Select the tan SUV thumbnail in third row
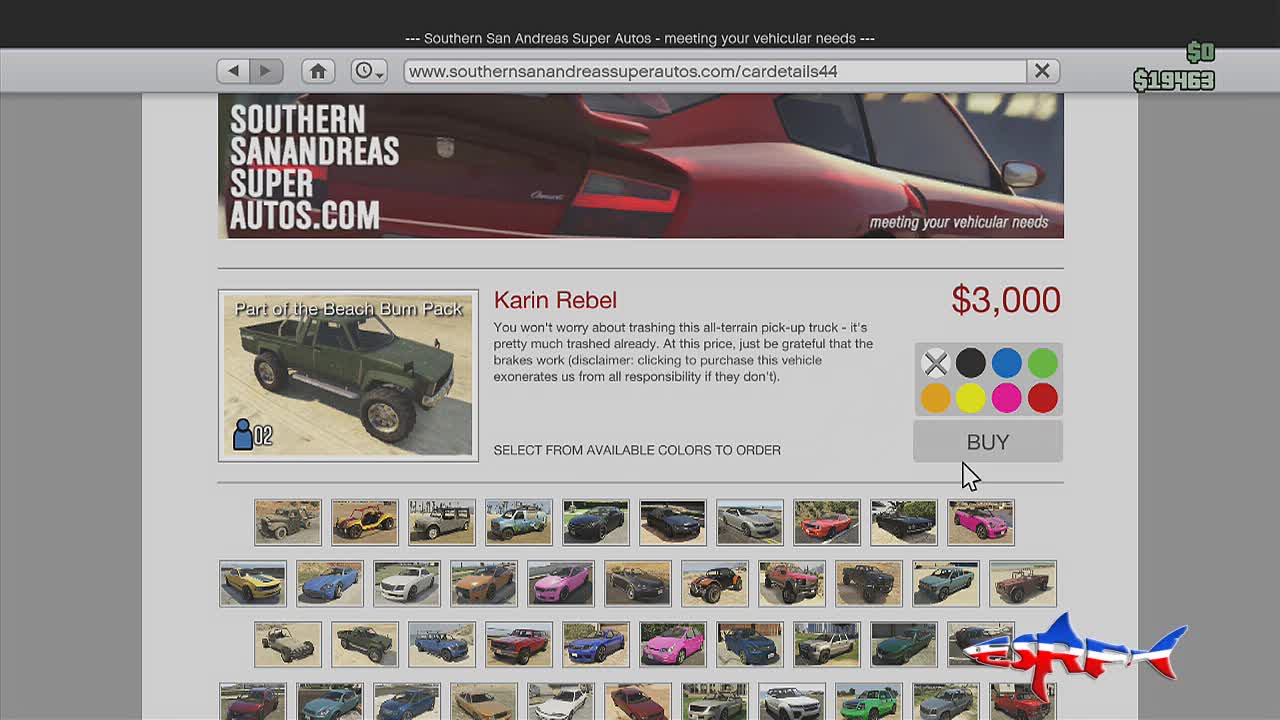 tap(827, 645)
